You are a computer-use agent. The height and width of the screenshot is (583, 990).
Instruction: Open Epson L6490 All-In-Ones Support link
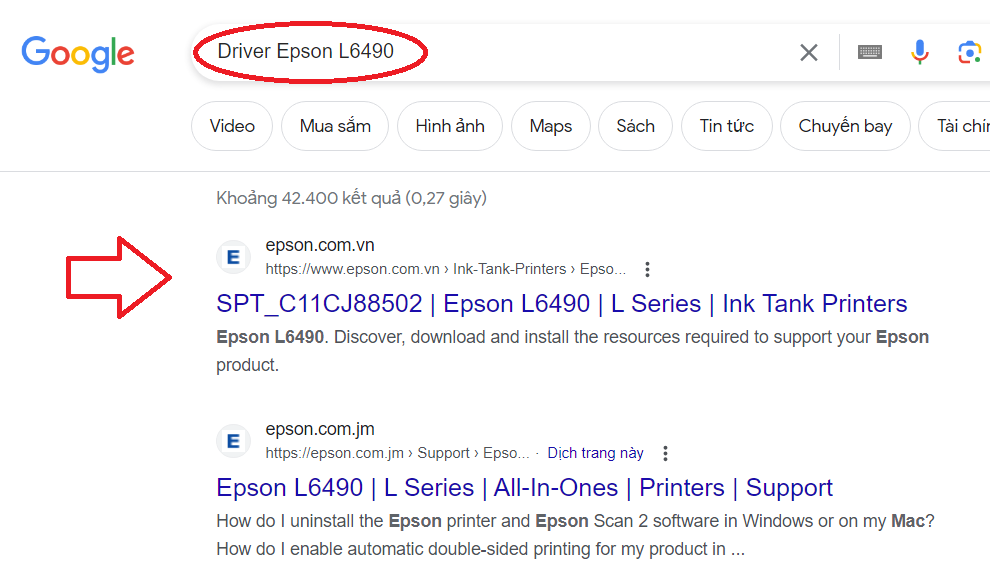point(524,488)
